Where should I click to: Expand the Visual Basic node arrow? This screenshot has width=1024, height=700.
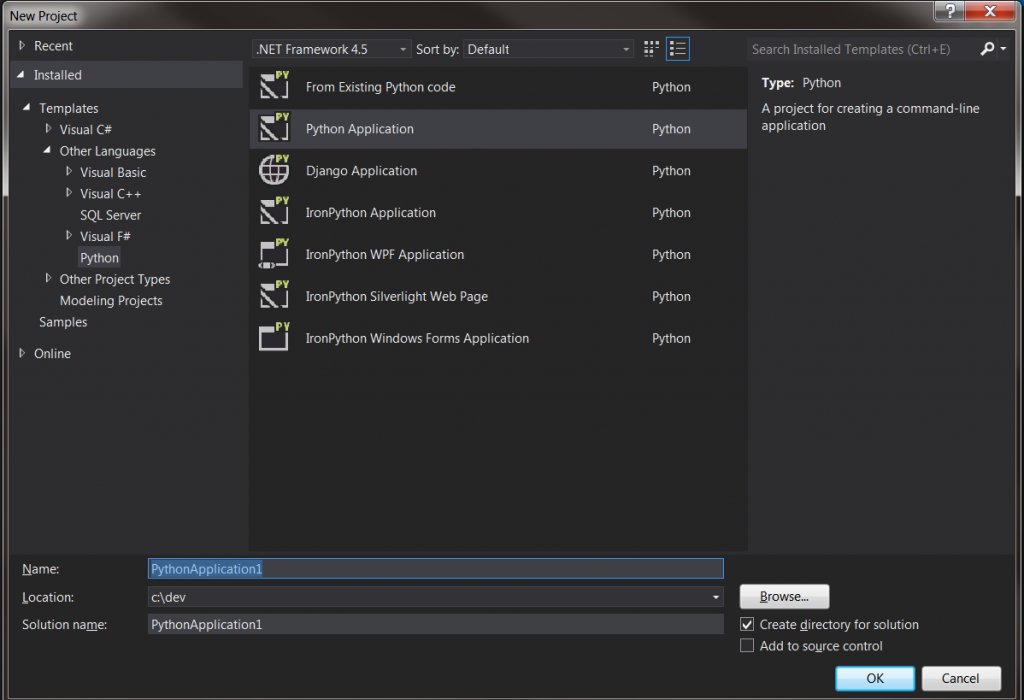click(x=69, y=171)
